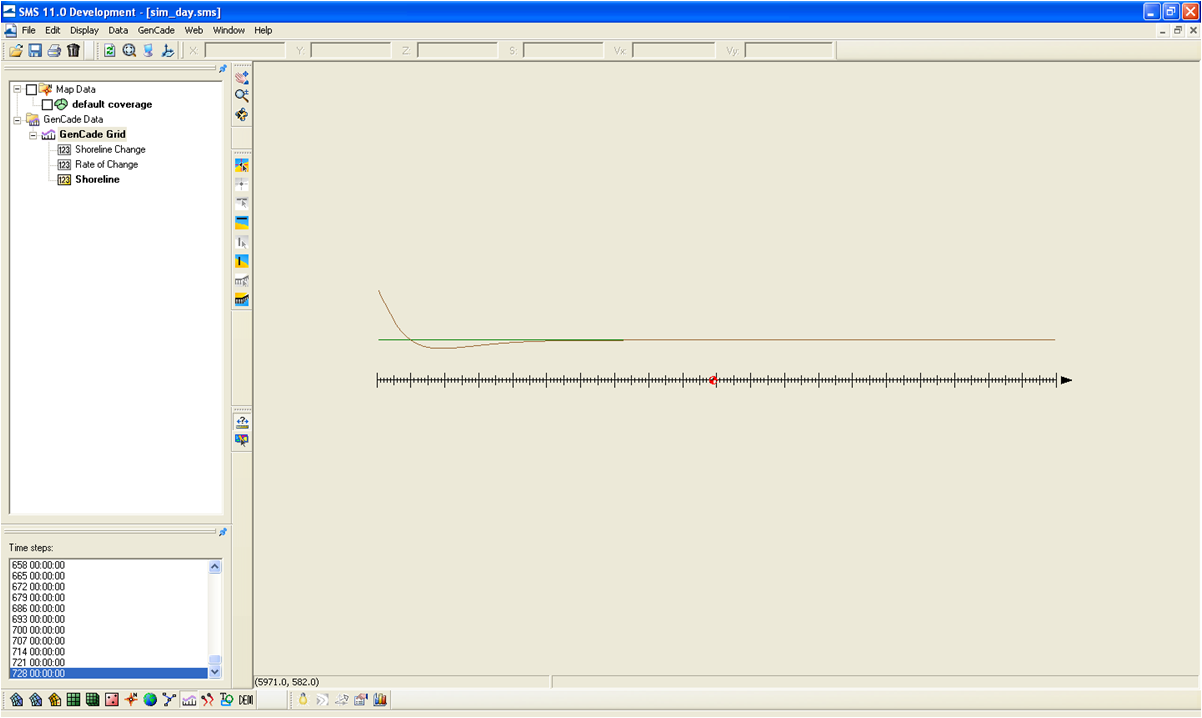
Task: Refresh the display with the green arrows icon
Action: pyautogui.click(x=110, y=50)
